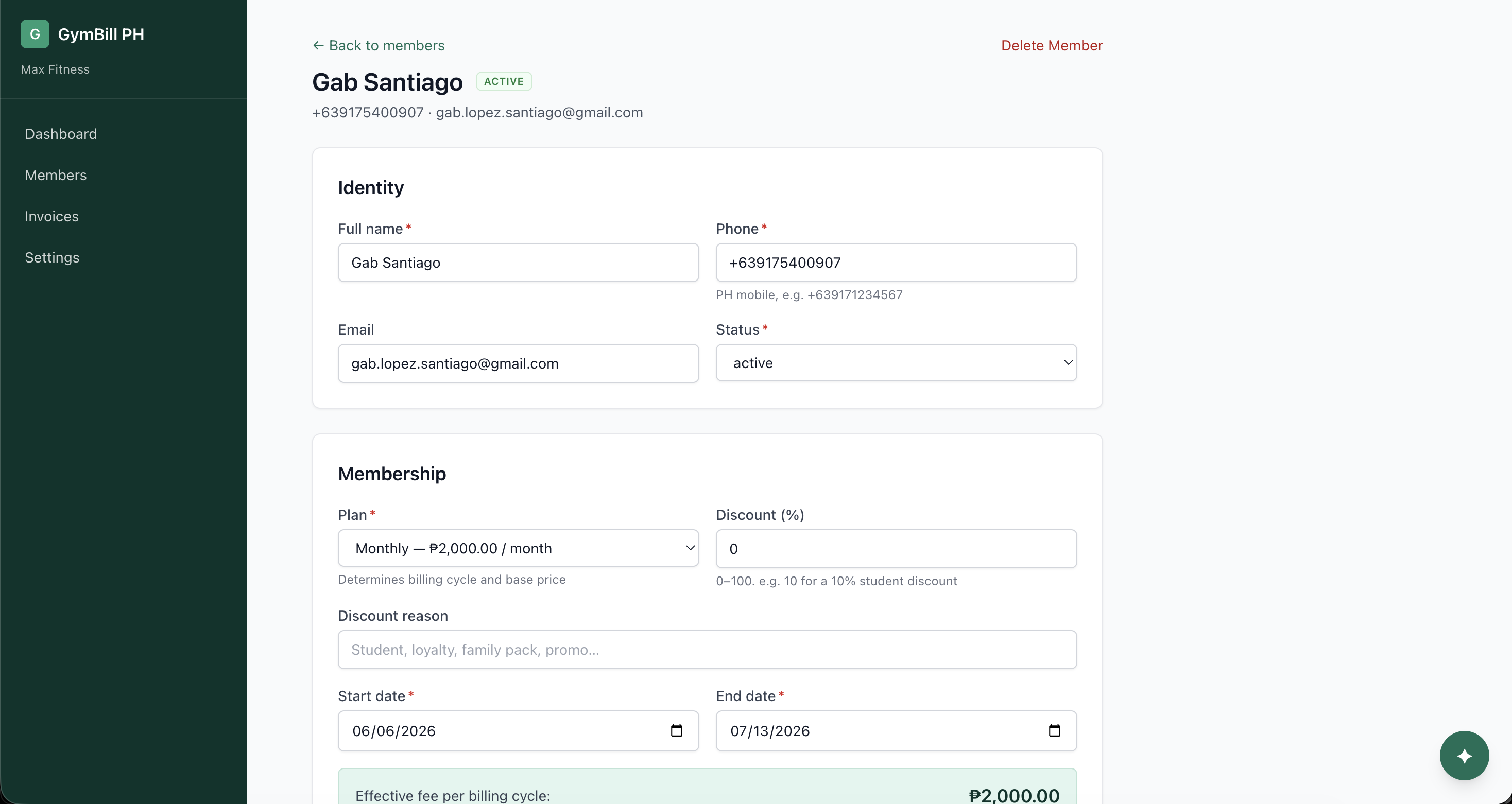Click the 'Effective fee per billing cycle:' label
The width and height of the screenshot is (1512, 804).
[453, 796]
